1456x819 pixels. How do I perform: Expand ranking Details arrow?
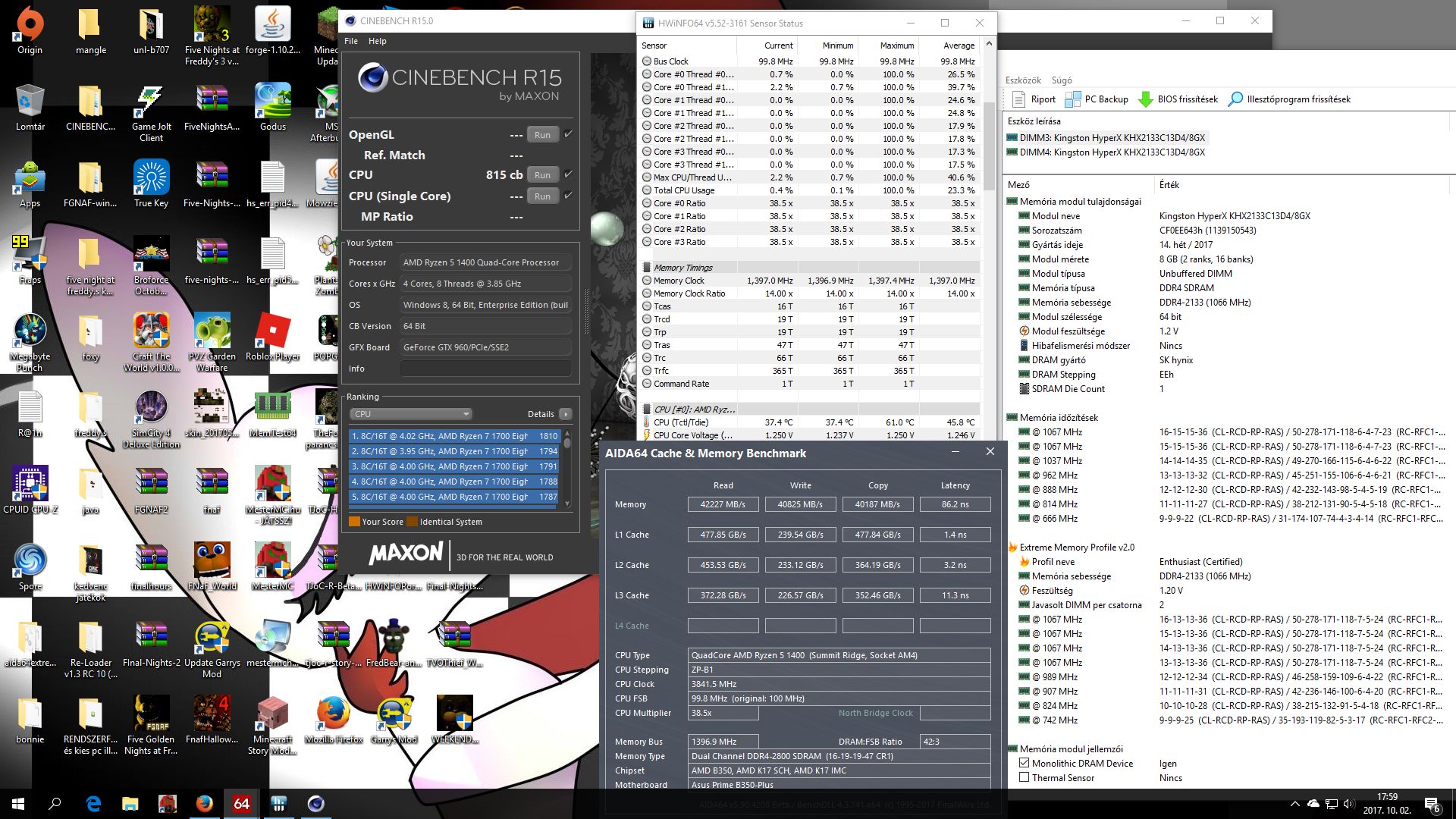[x=565, y=414]
